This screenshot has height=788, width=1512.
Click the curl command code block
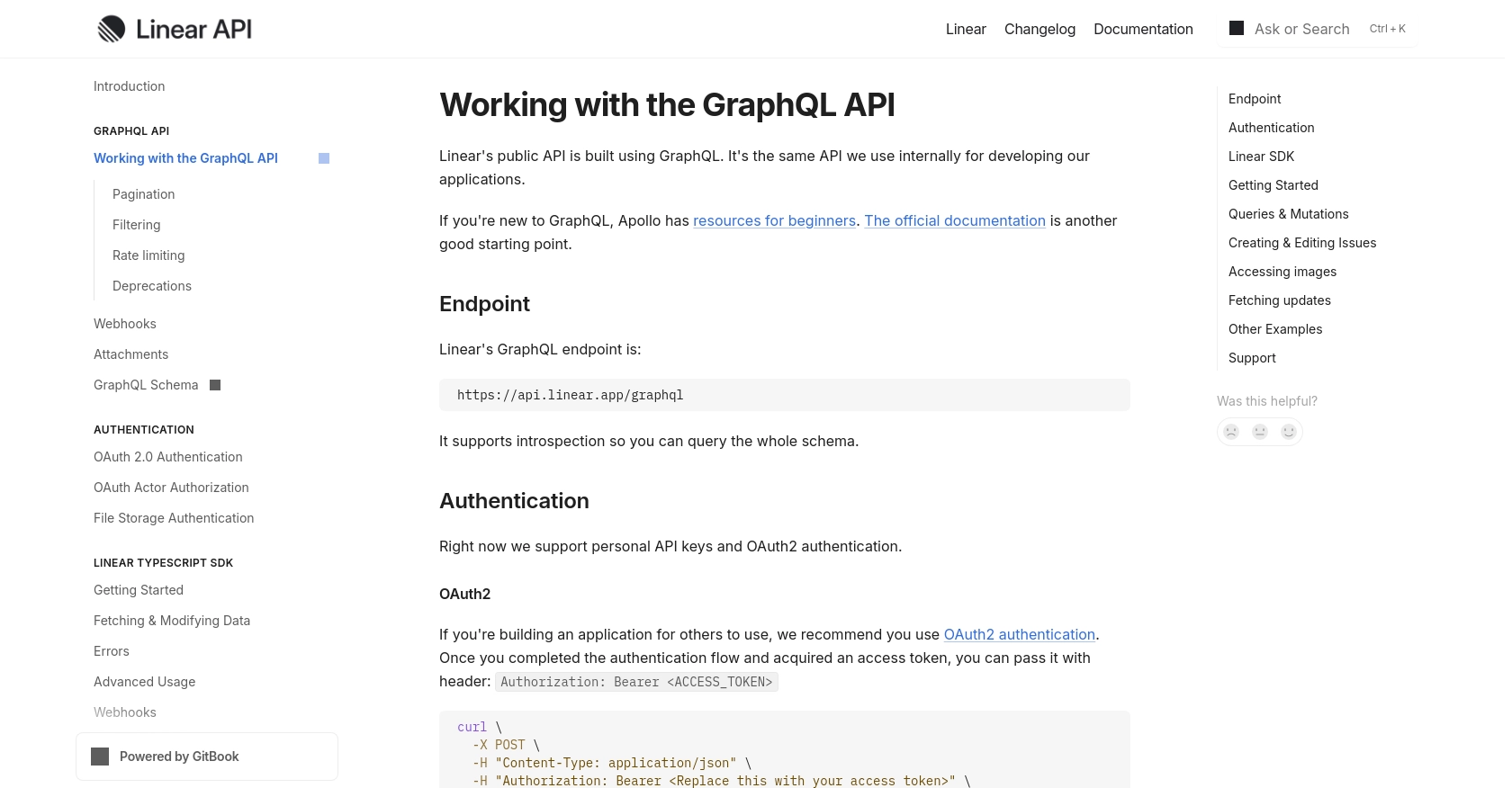click(x=785, y=750)
